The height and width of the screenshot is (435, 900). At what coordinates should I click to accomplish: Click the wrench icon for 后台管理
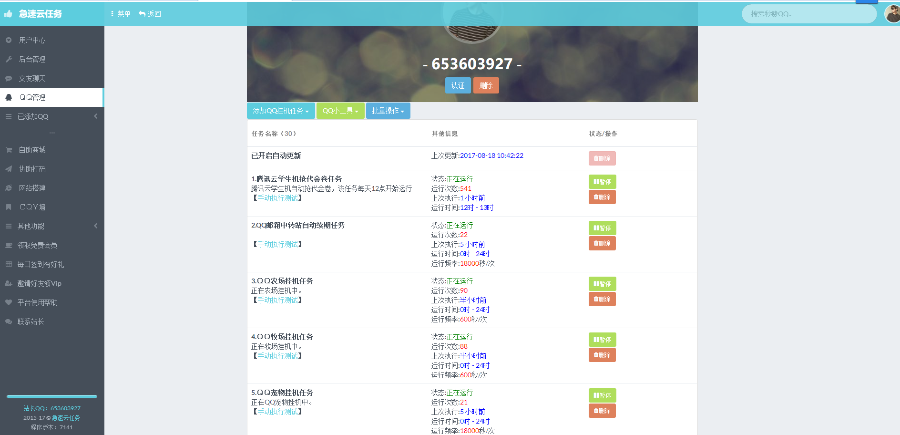pos(8,59)
